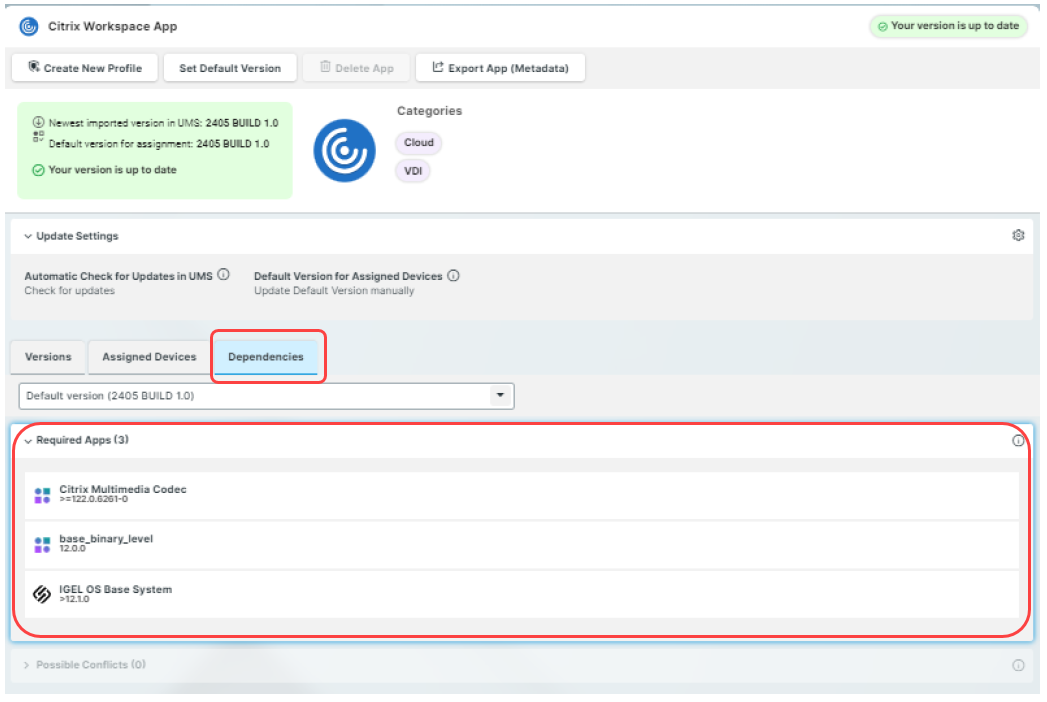Switch to the Versions tab
The image size is (1047, 702).
click(48, 357)
